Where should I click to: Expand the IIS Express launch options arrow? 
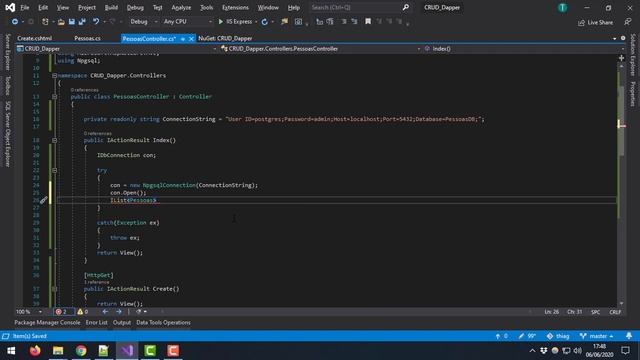click(x=256, y=22)
